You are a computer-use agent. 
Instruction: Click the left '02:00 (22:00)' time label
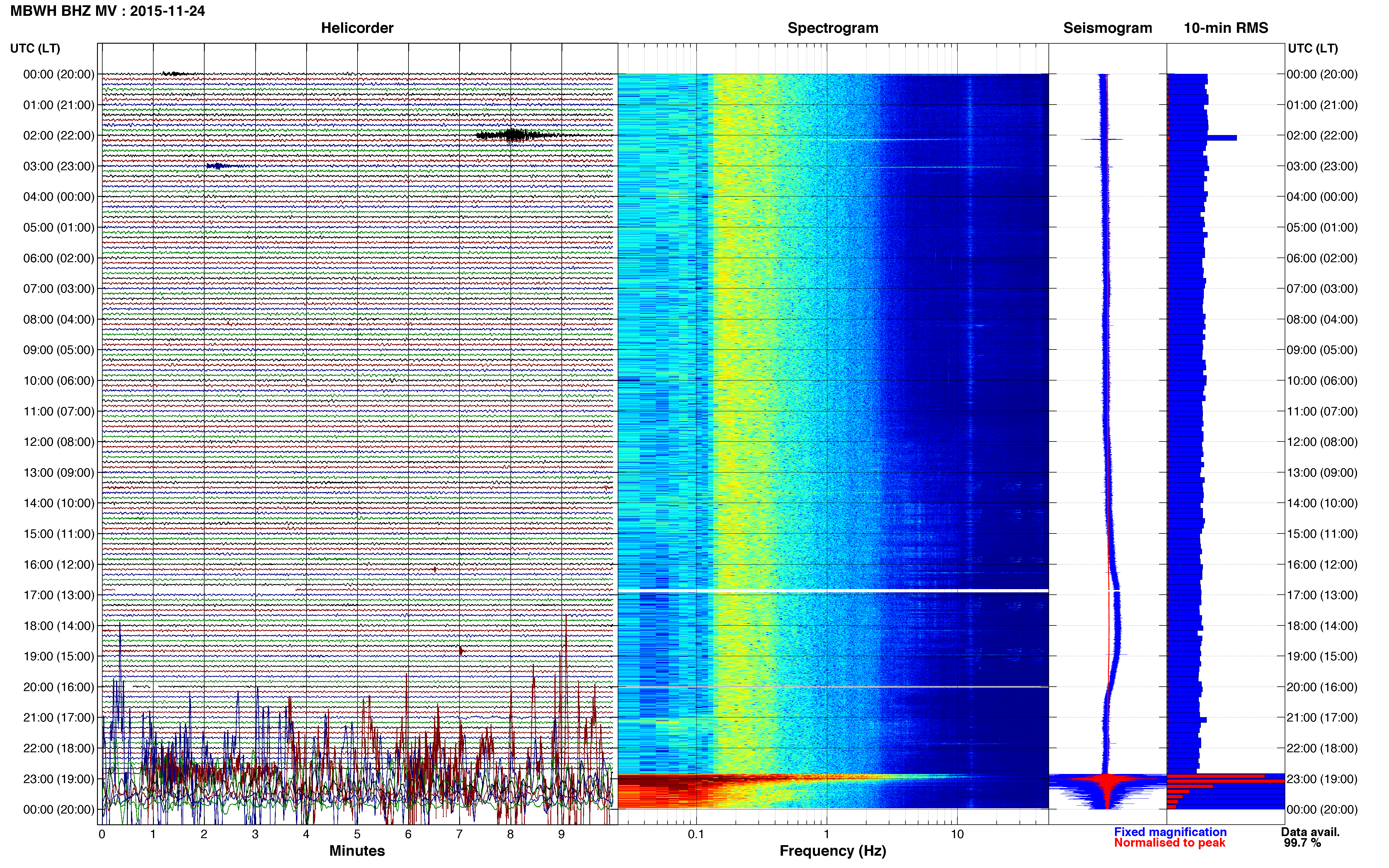pyautogui.click(x=59, y=135)
